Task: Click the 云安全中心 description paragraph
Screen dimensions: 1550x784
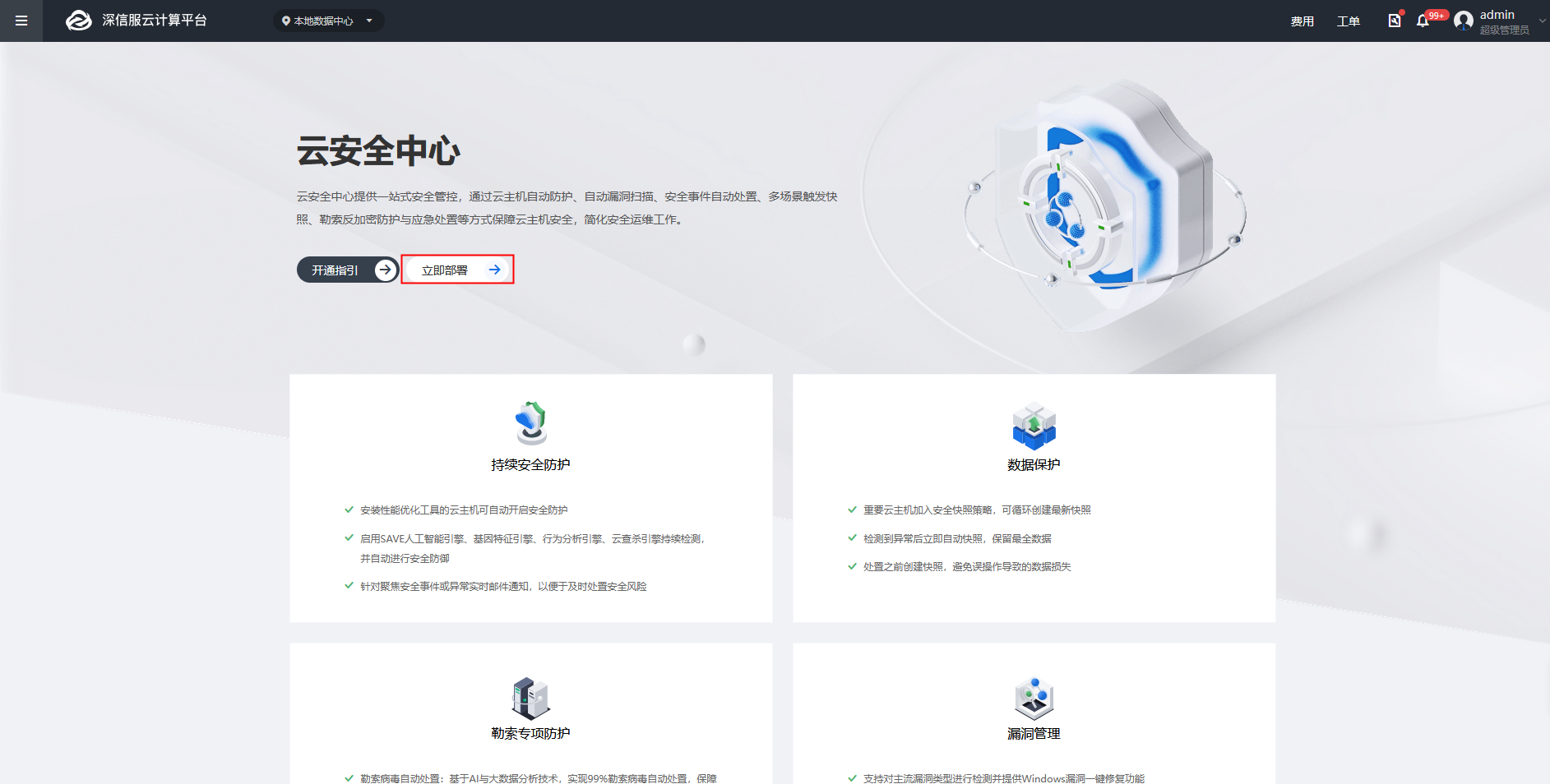Action: pos(567,208)
